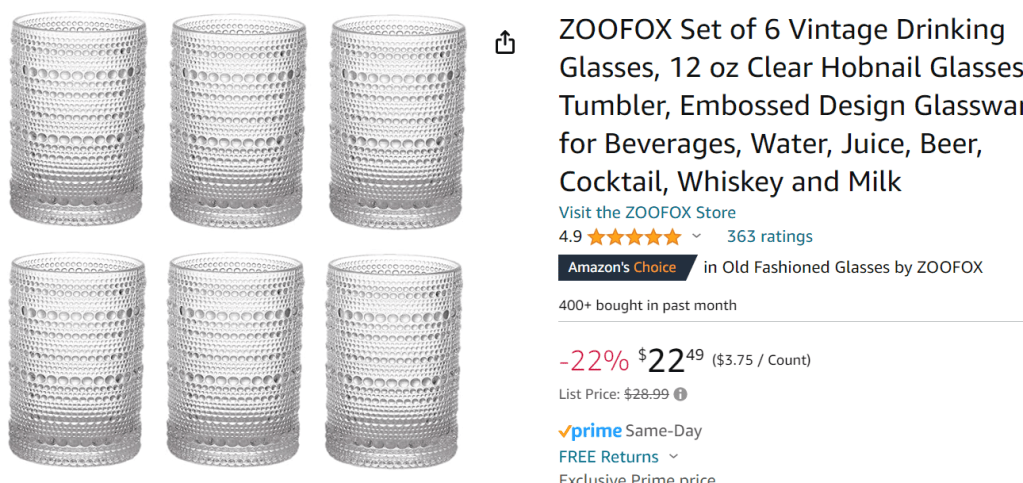Screen dimensions: 1023x483
Task: Click the Amazon's Choice badge
Action: [x=621, y=267]
